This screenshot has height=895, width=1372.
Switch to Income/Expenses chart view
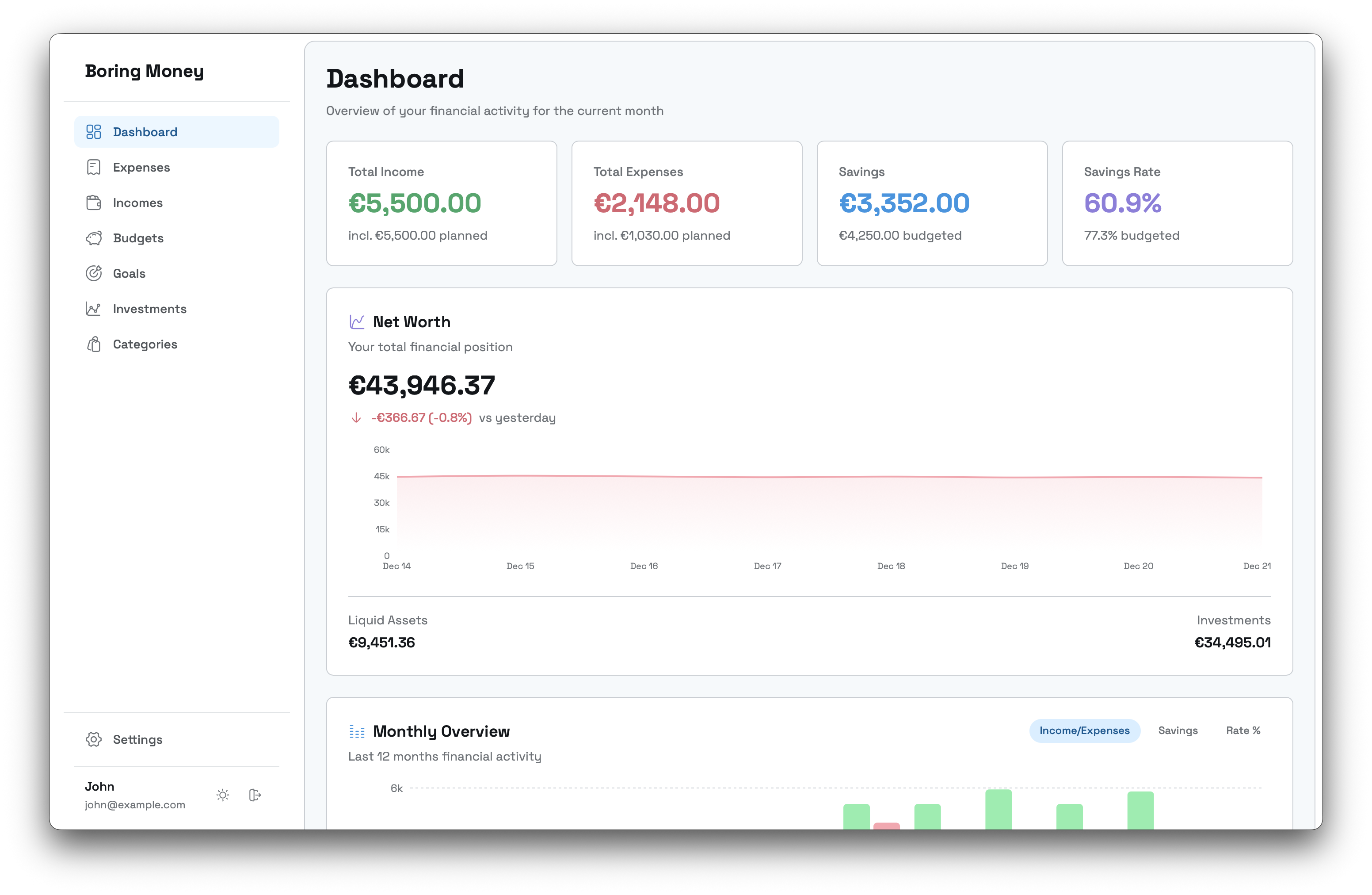[x=1084, y=731]
